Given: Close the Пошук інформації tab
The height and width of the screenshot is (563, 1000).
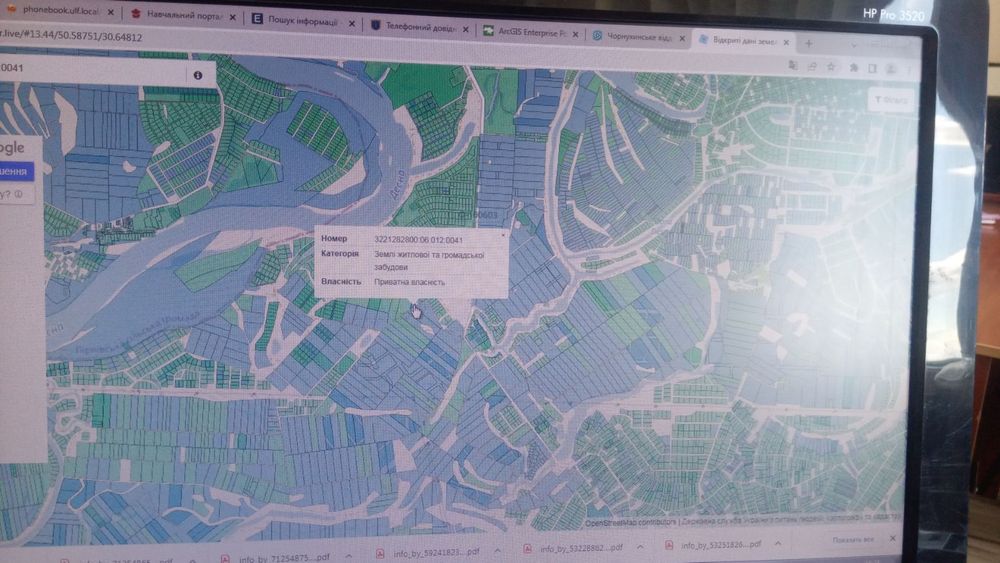Looking at the screenshot, I should 351,24.
